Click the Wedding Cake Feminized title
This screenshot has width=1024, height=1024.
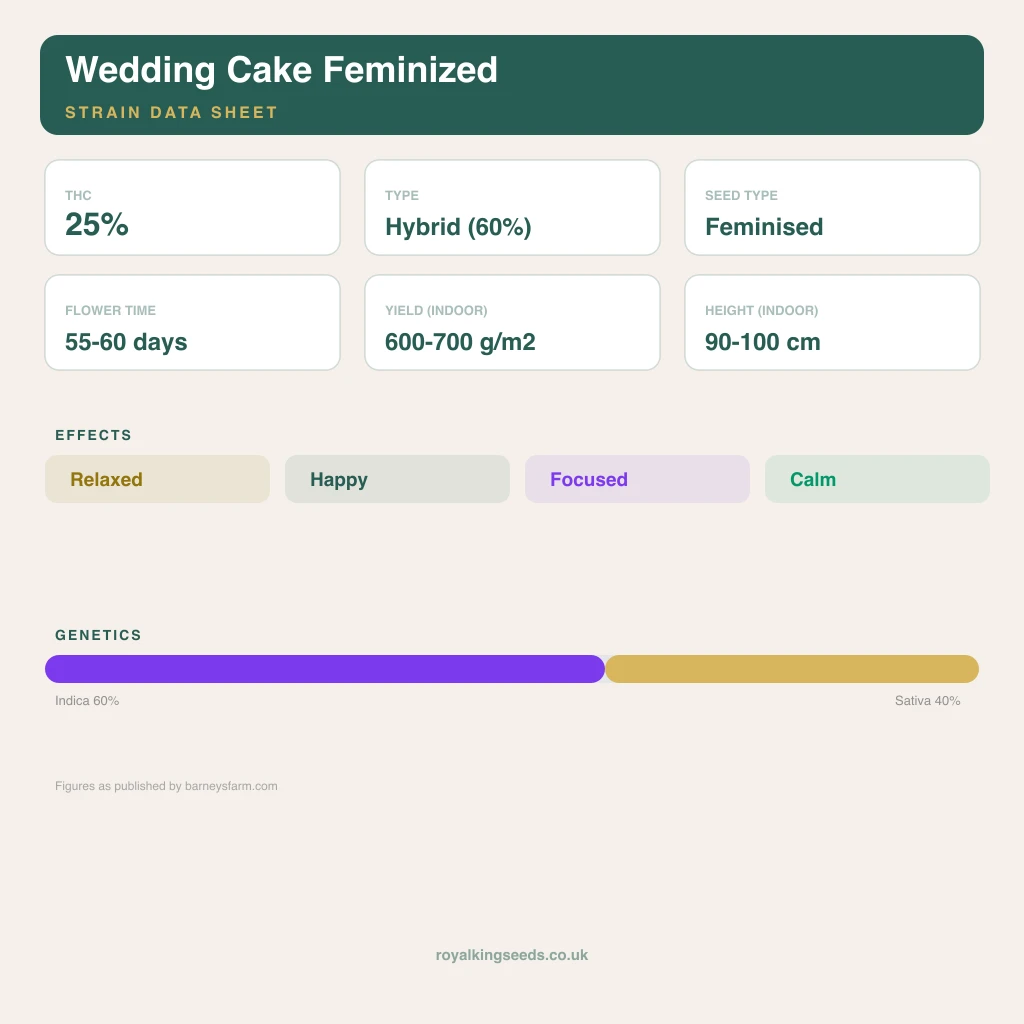tap(281, 70)
